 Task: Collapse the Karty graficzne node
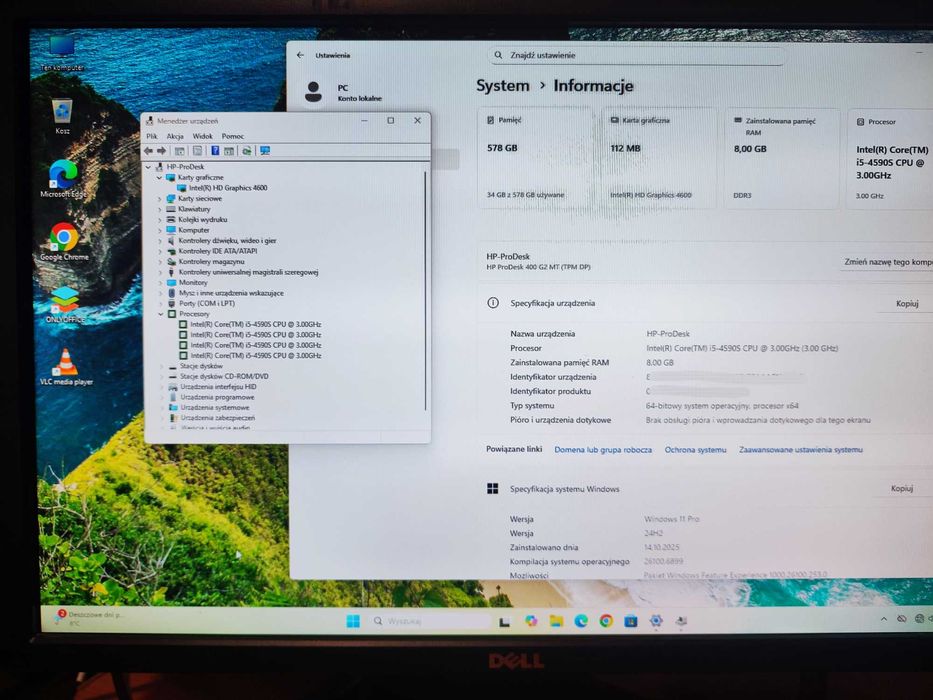click(x=159, y=177)
